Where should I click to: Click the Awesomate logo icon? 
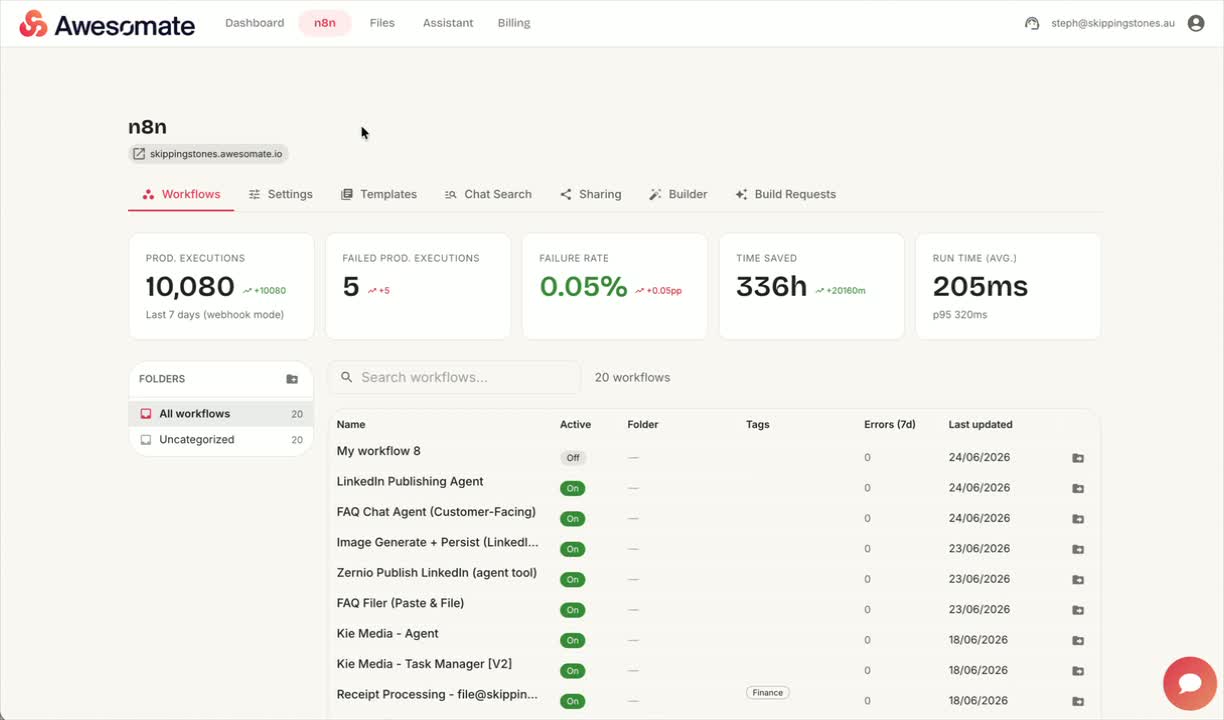(33, 24)
